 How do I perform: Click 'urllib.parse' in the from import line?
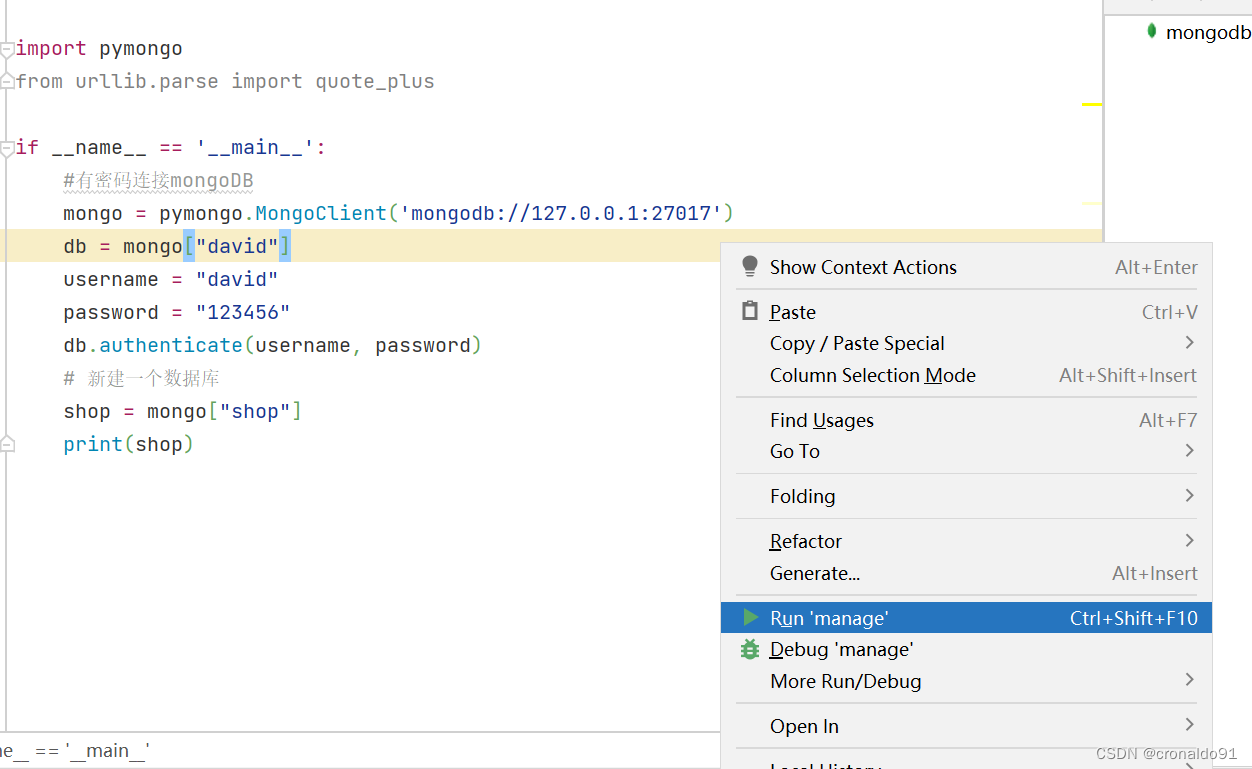pos(147,82)
